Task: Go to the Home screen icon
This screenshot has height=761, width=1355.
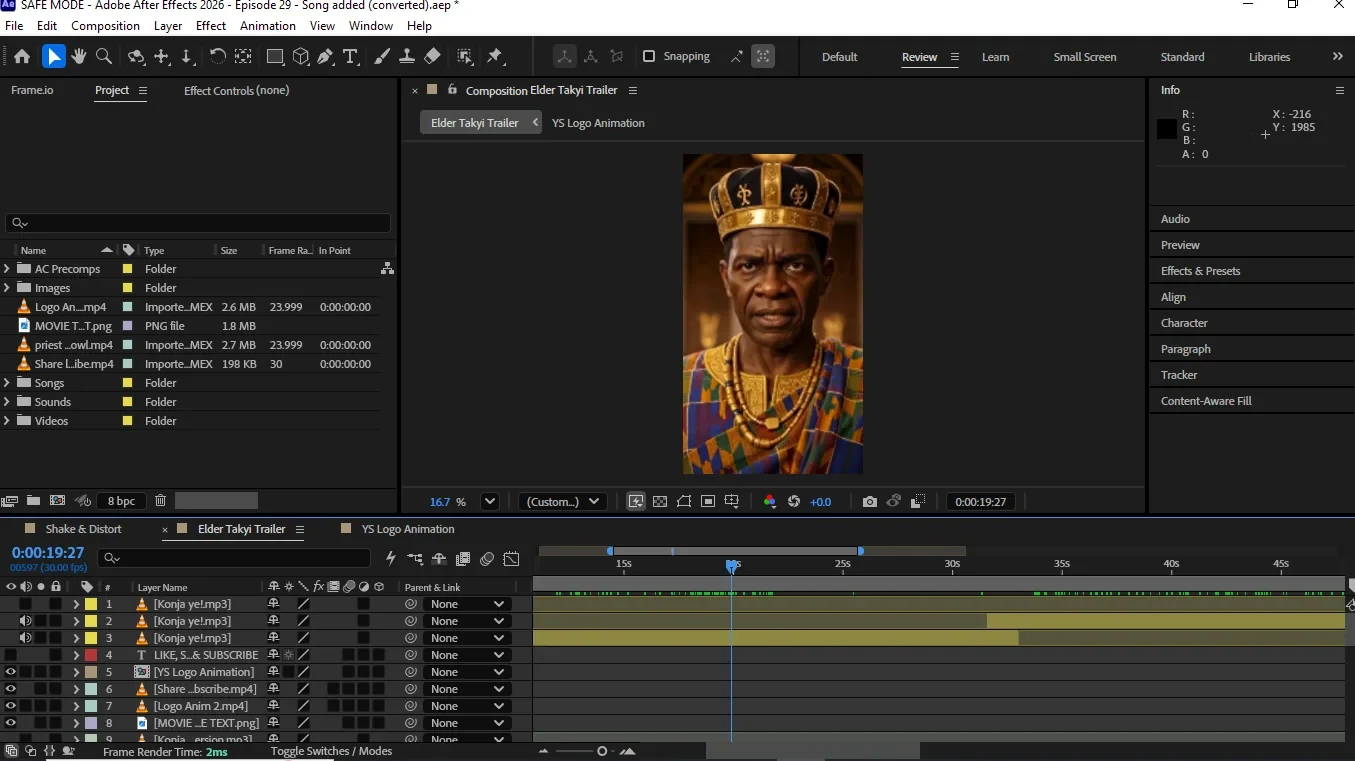Action: (21, 56)
